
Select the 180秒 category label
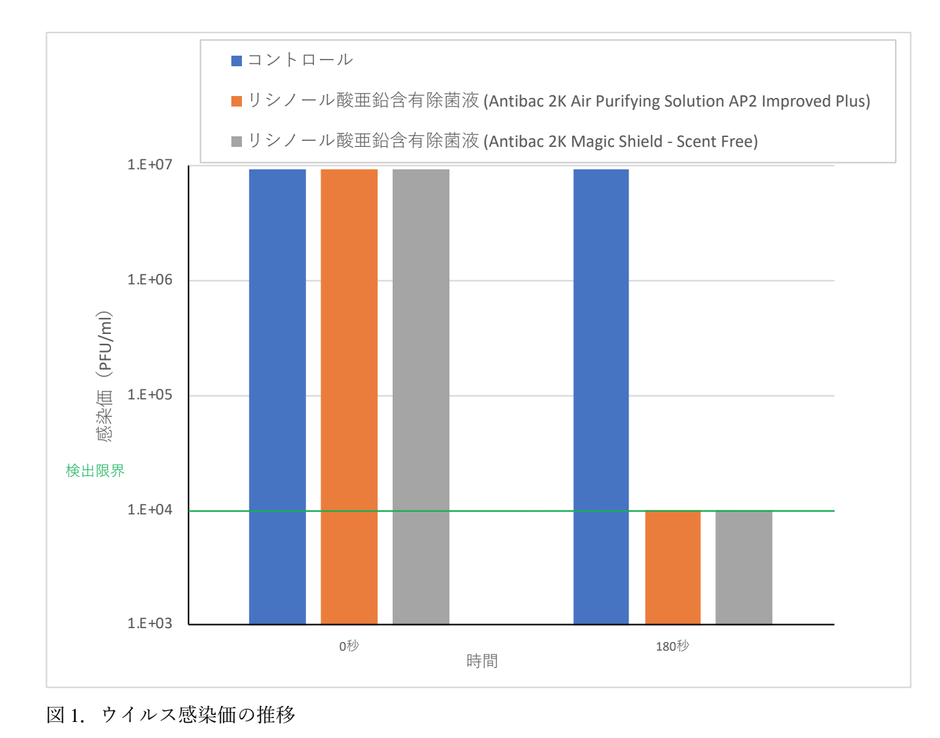click(x=673, y=646)
